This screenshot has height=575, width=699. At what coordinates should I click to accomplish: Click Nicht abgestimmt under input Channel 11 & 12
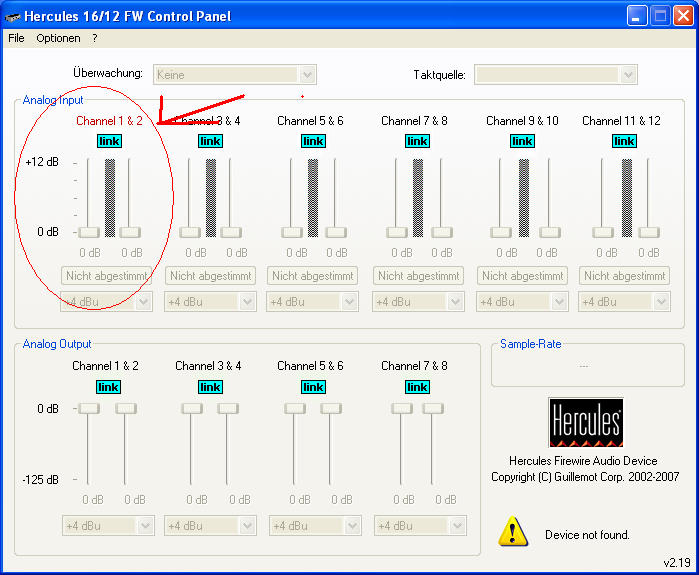click(x=624, y=276)
